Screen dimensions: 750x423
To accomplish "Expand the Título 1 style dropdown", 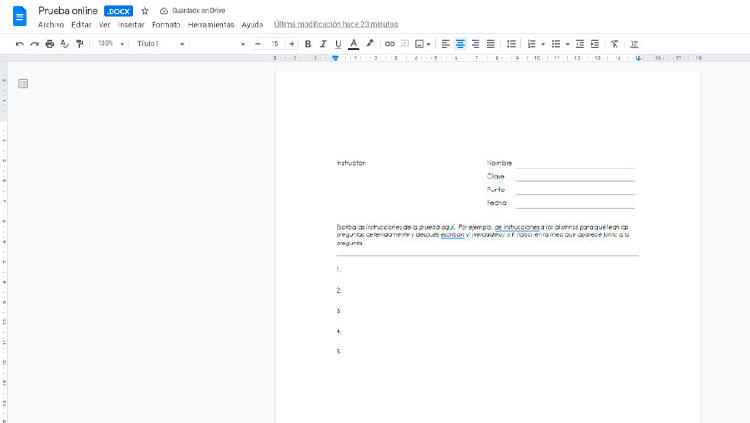I will coord(160,44).
